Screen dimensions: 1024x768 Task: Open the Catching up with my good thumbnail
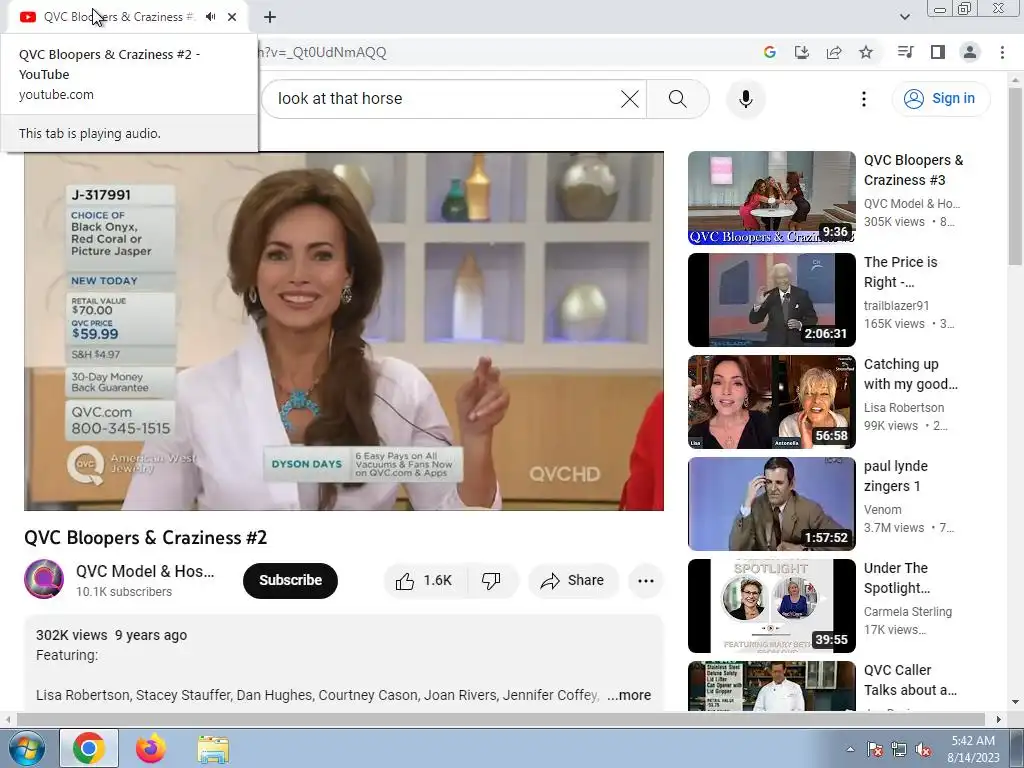771,402
